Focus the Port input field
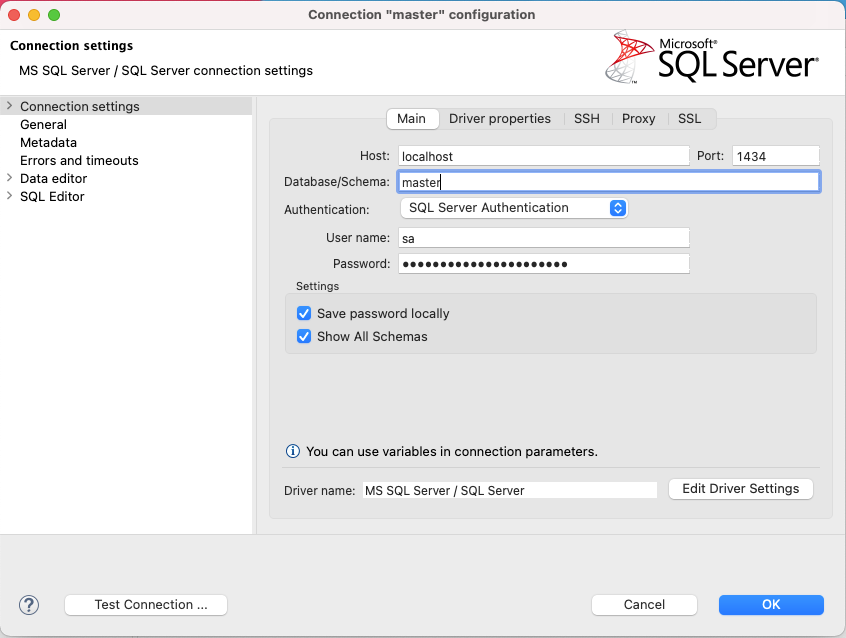 [775, 156]
